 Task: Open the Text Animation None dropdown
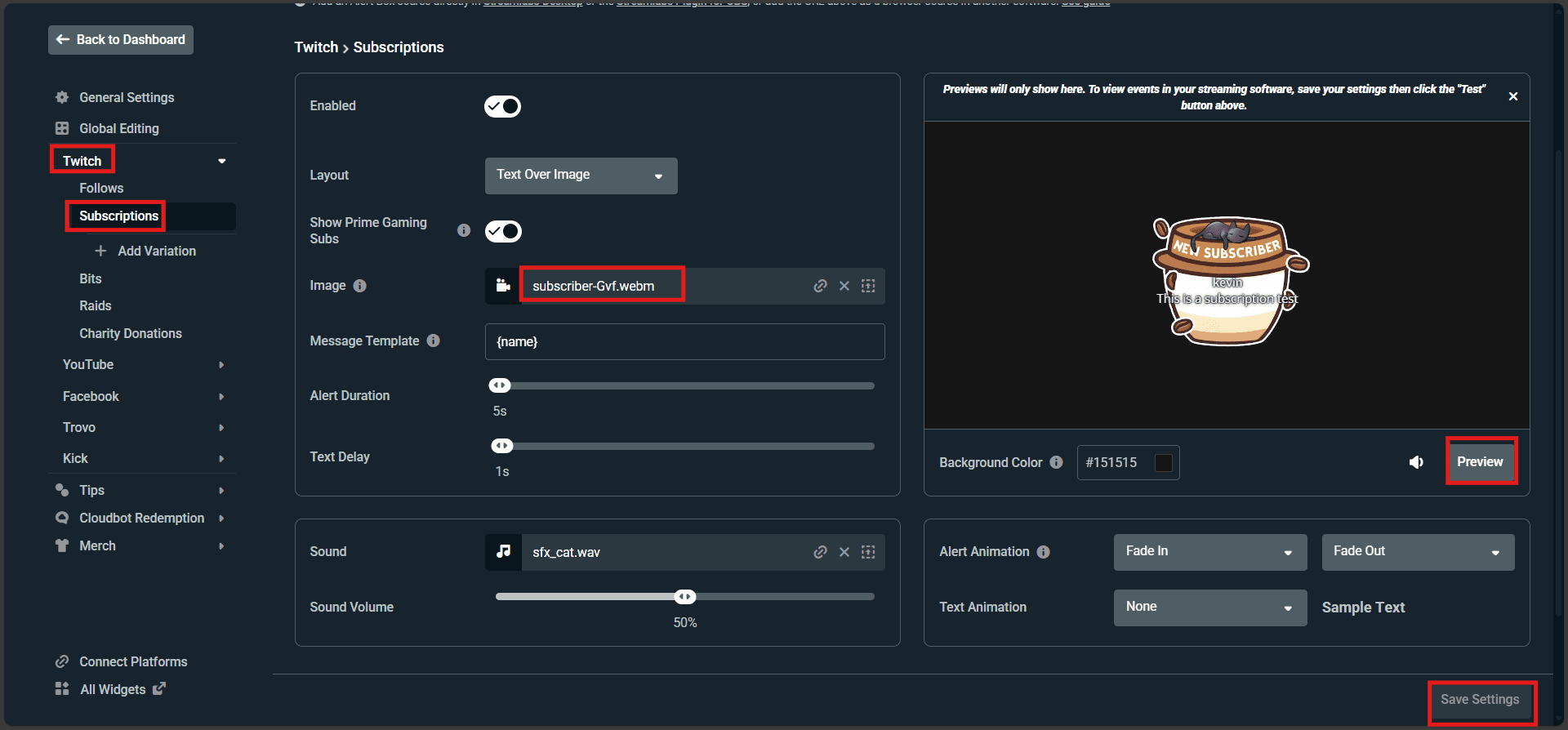pyautogui.click(x=1210, y=608)
